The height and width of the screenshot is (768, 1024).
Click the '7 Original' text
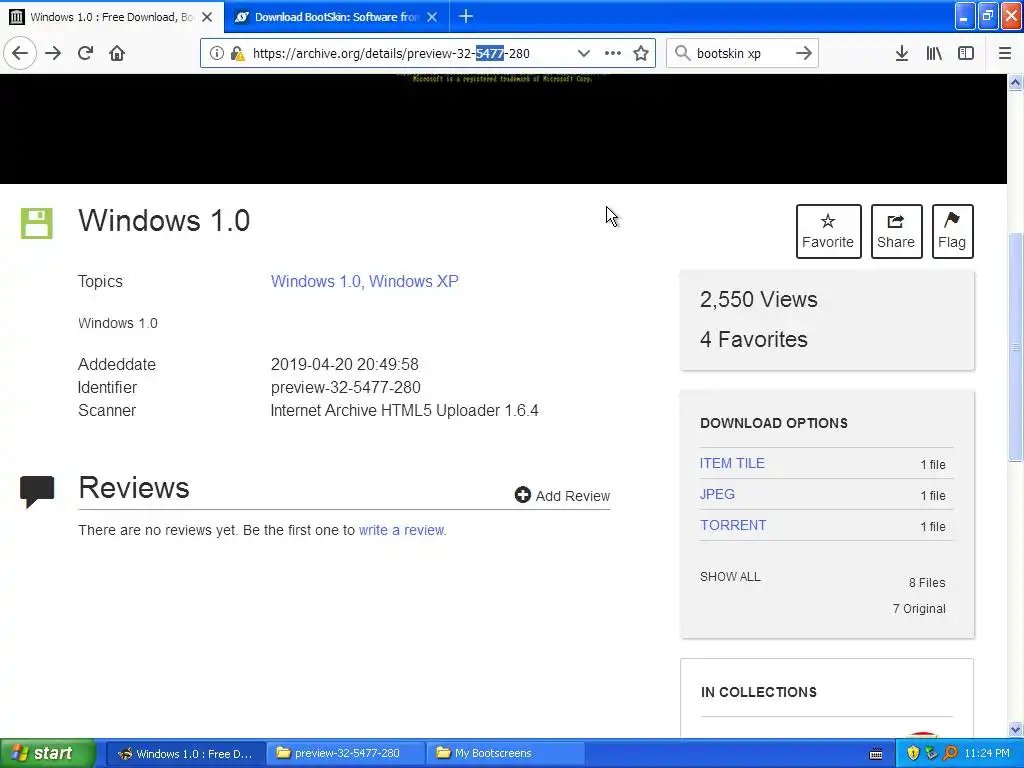pyautogui.click(x=919, y=609)
